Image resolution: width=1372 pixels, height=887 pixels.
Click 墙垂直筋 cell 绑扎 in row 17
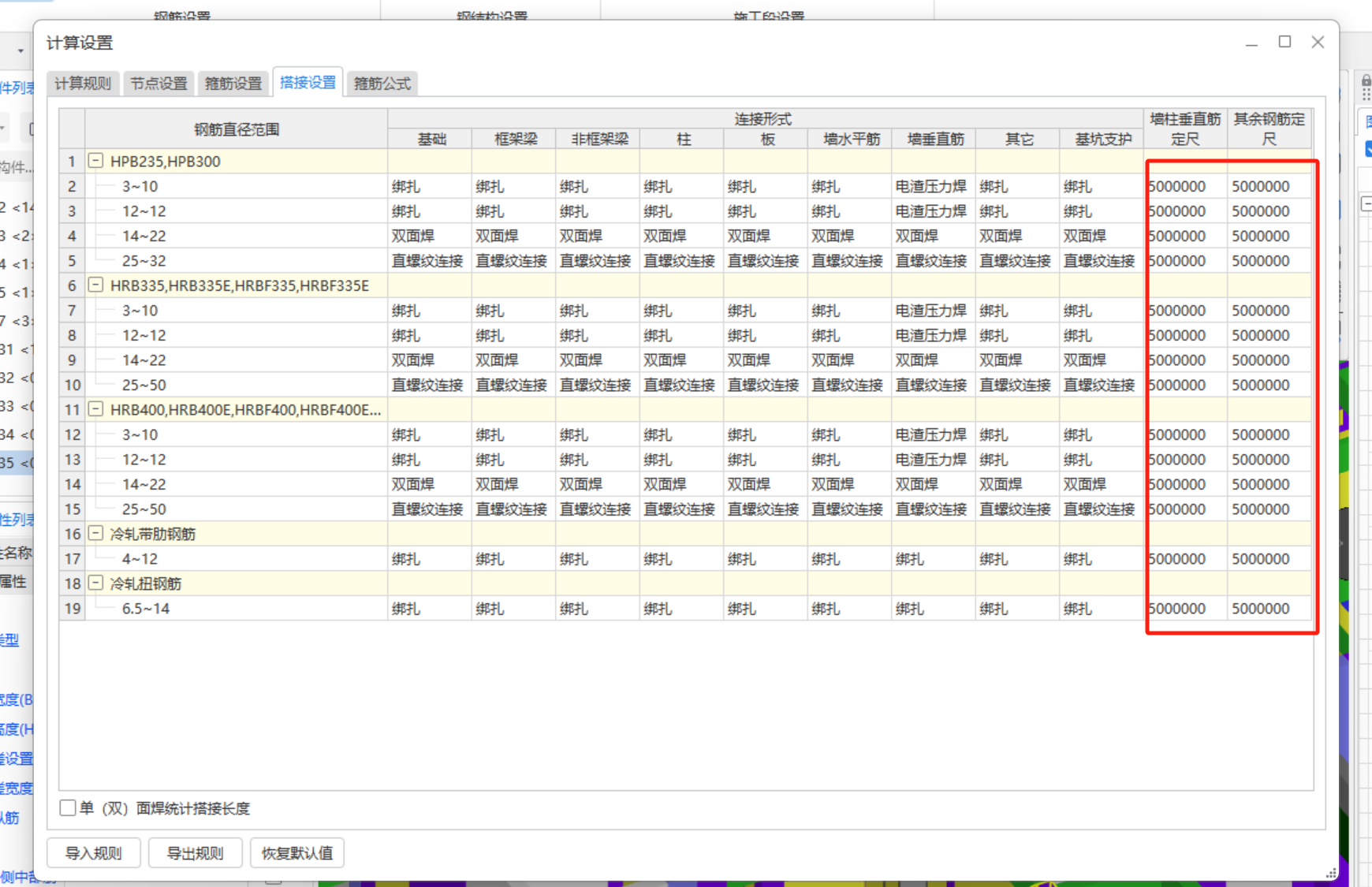934,558
